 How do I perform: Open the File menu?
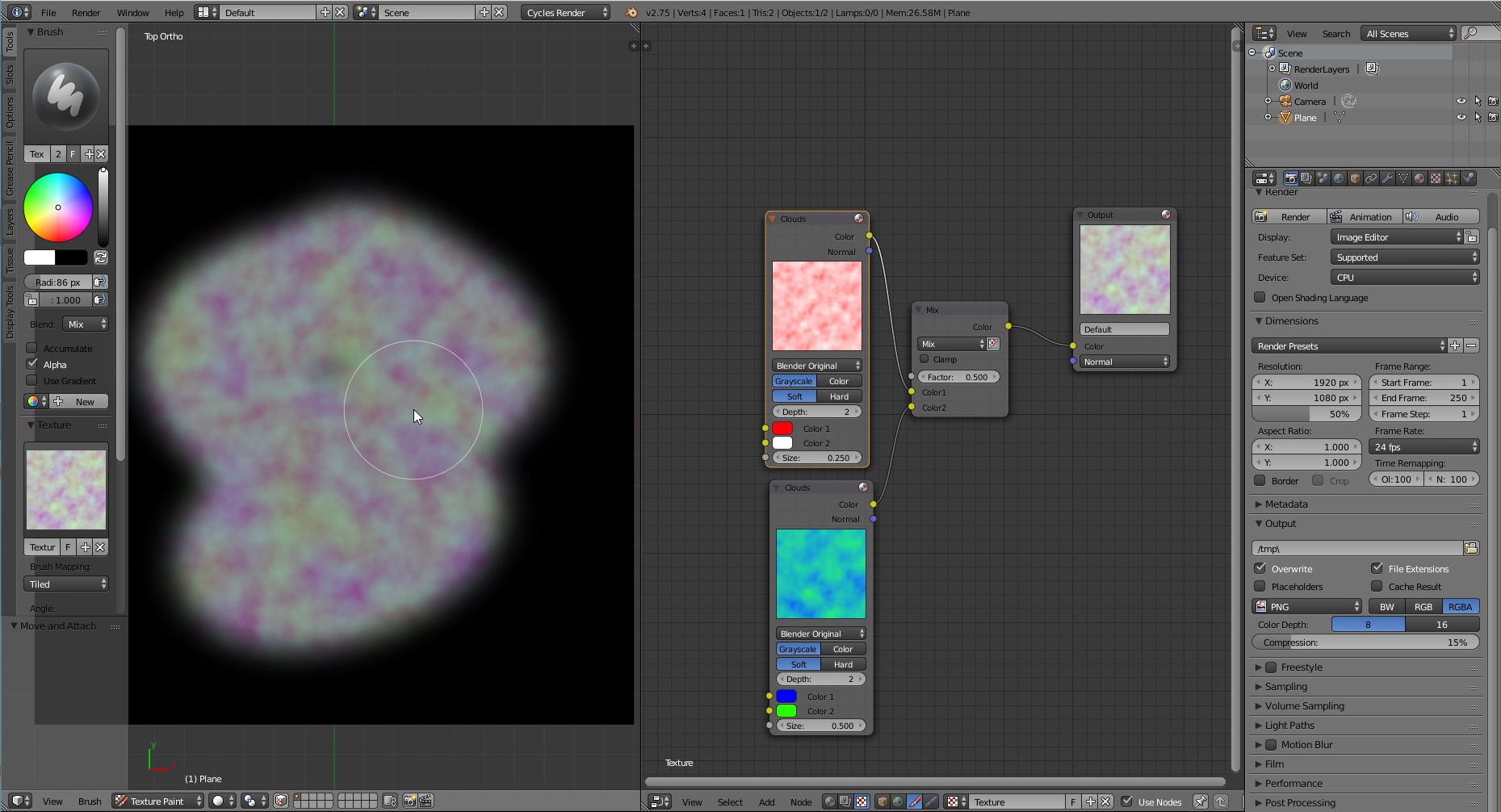[48, 13]
